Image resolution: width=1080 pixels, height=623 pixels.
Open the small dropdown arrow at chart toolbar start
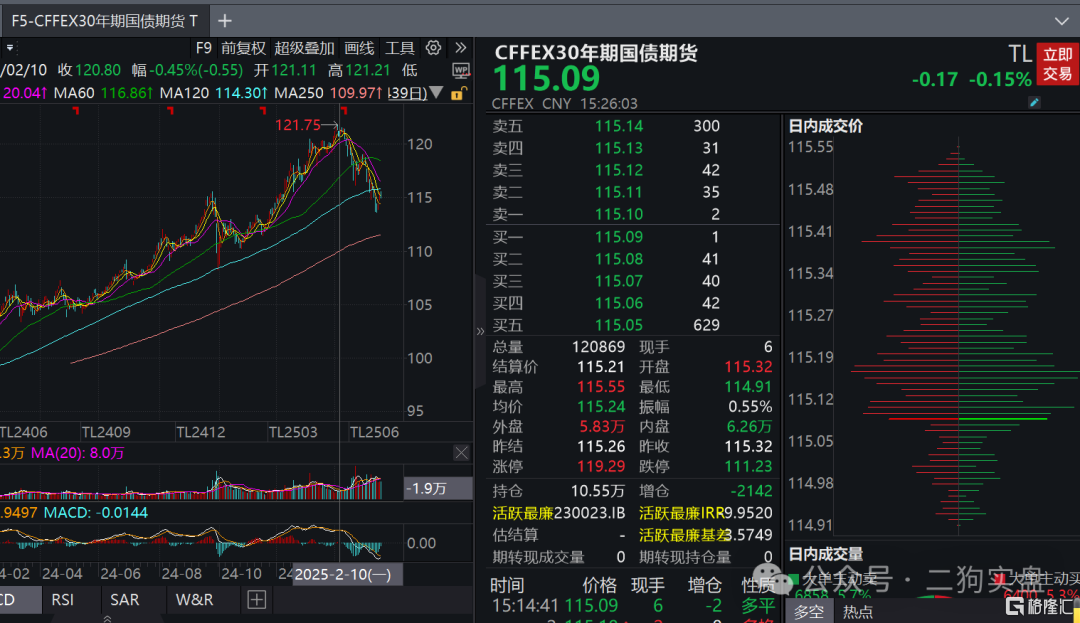coord(10,48)
